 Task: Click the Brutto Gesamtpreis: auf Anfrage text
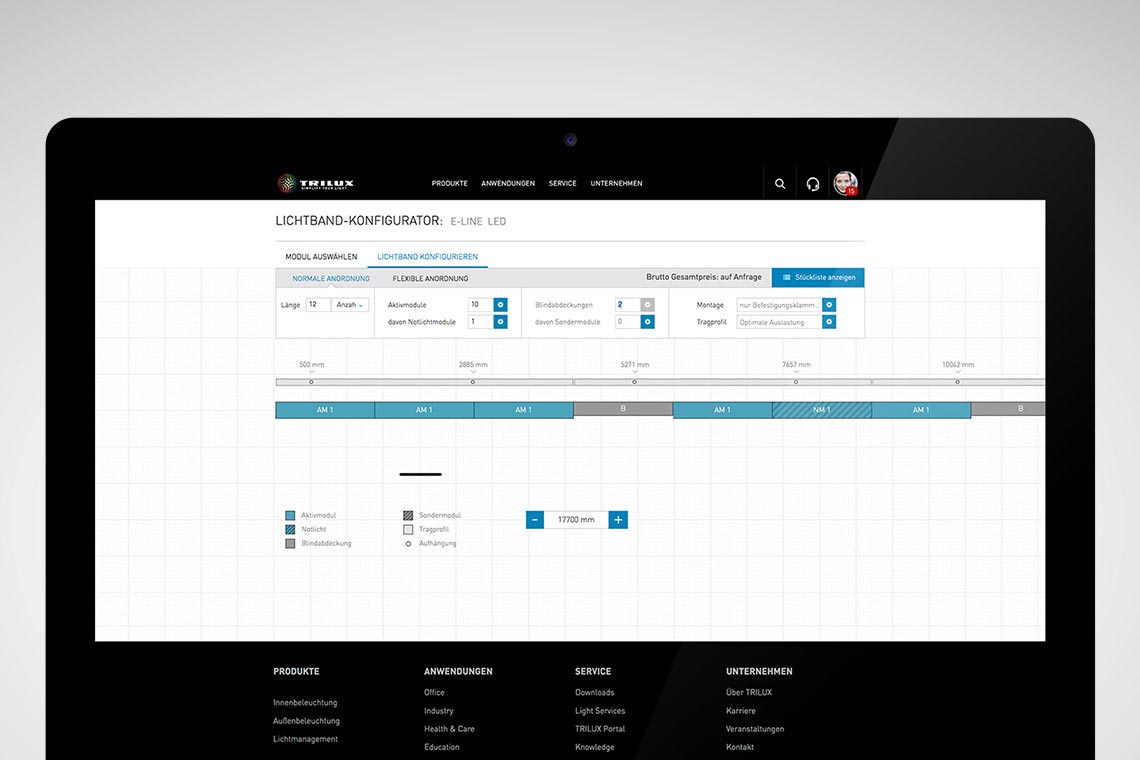[704, 277]
